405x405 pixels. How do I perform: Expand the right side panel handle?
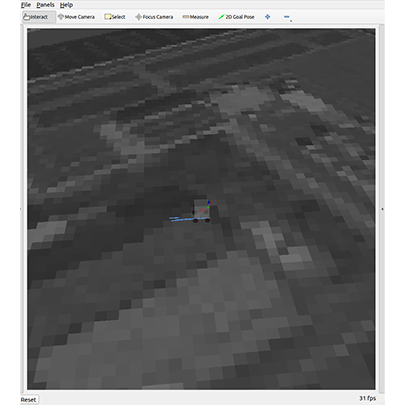(x=382, y=209)
